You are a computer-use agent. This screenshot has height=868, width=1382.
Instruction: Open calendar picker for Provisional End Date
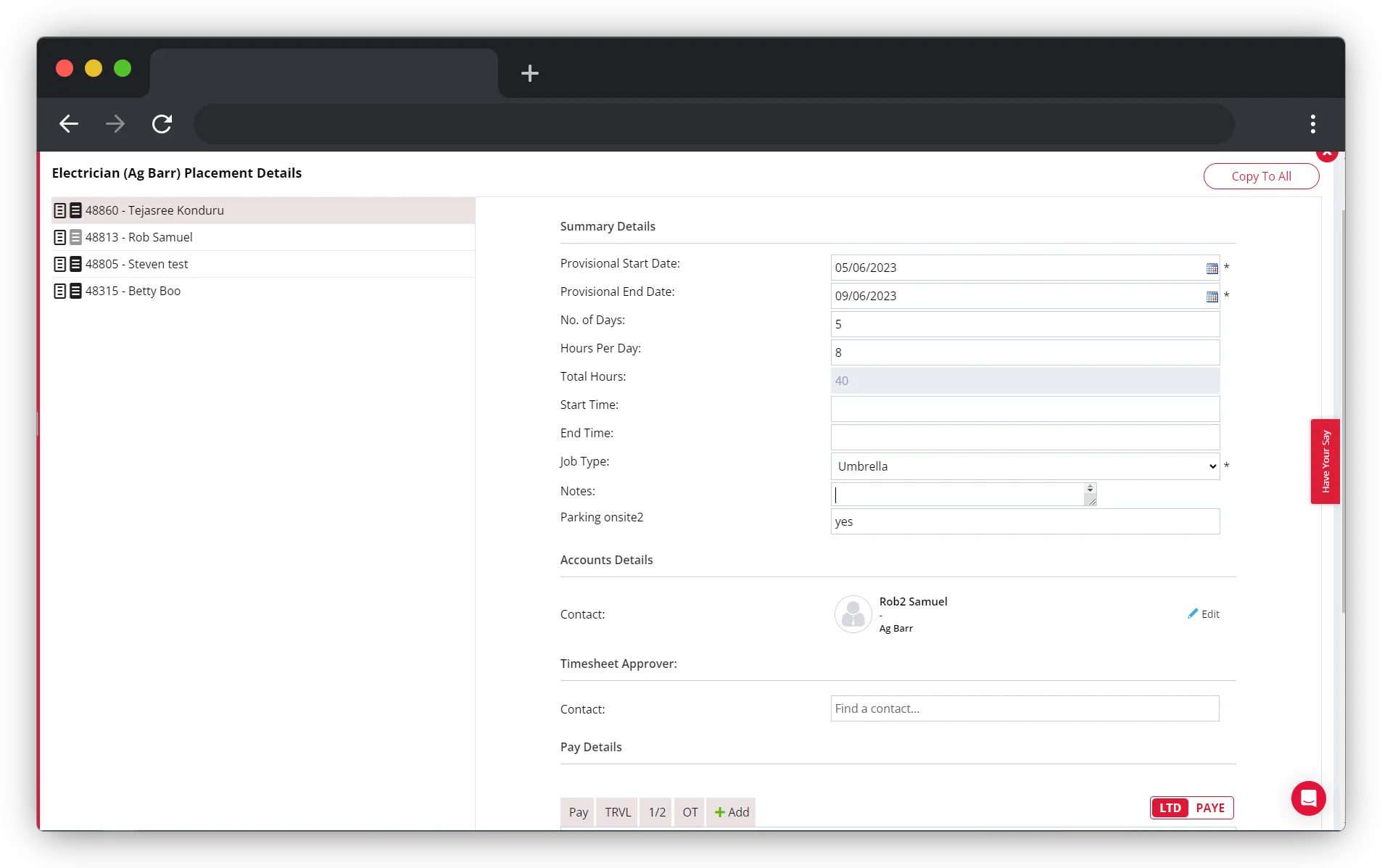(1212, 297)
